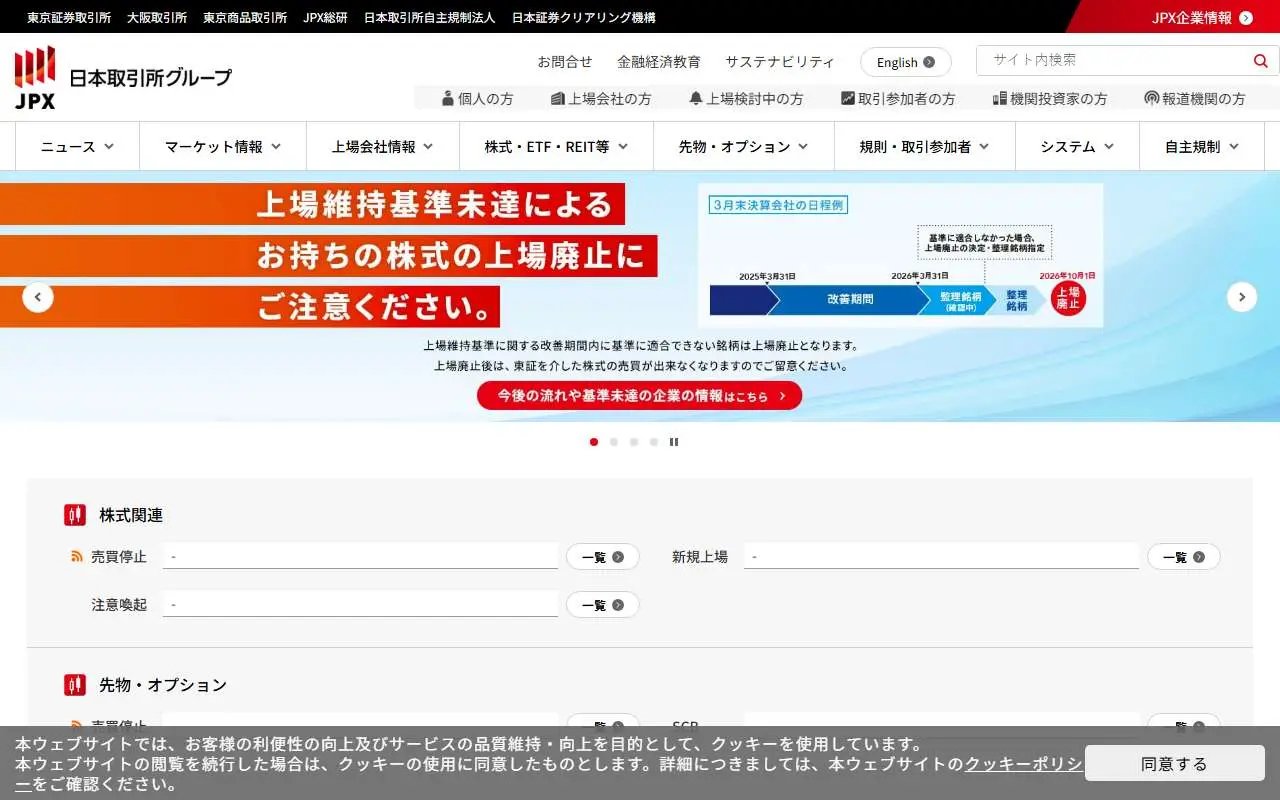Open 上場会社の方 section
Image resolution: width=1280 pixels, height=800 pixels.
pyautogui.click(x=601, y=98)
